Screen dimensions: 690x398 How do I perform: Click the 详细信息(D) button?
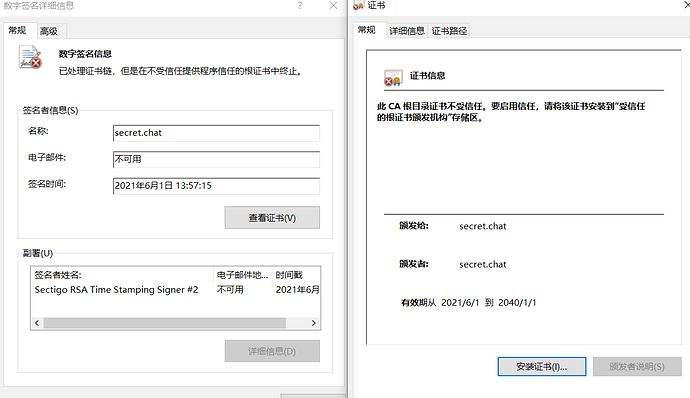pos(272,351)
